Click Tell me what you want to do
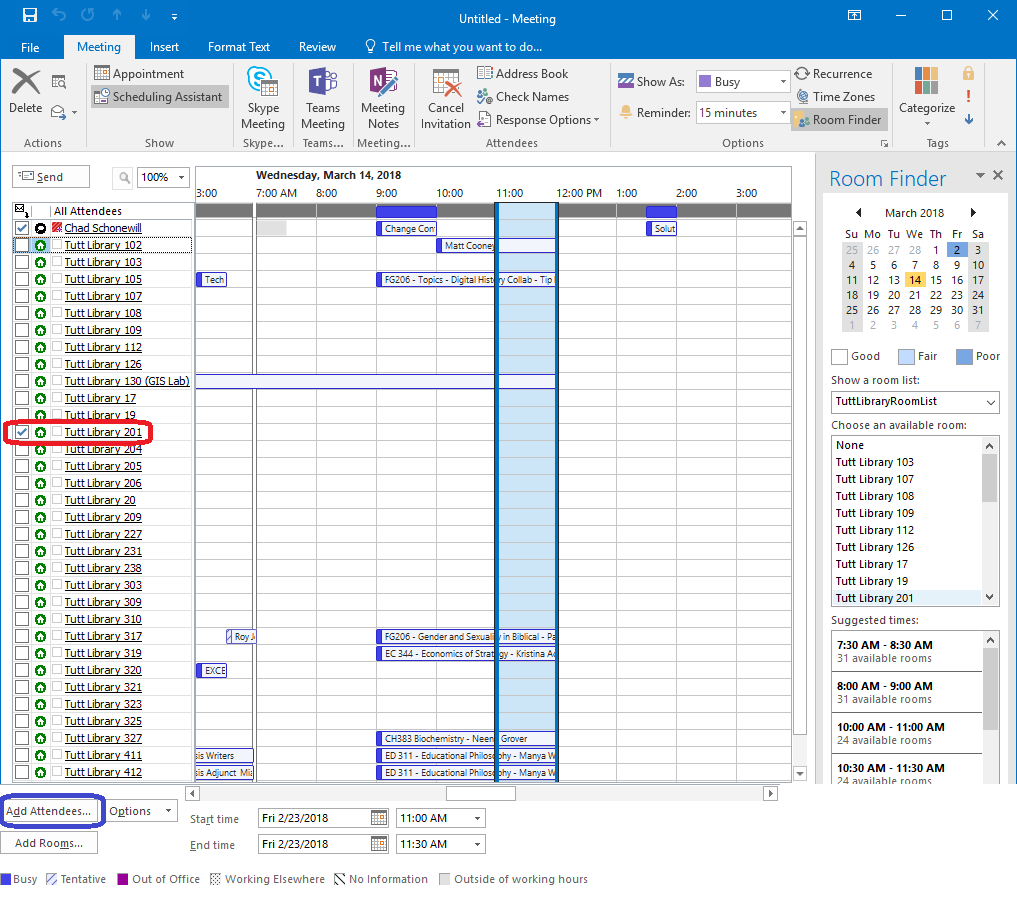 [454, 47]
